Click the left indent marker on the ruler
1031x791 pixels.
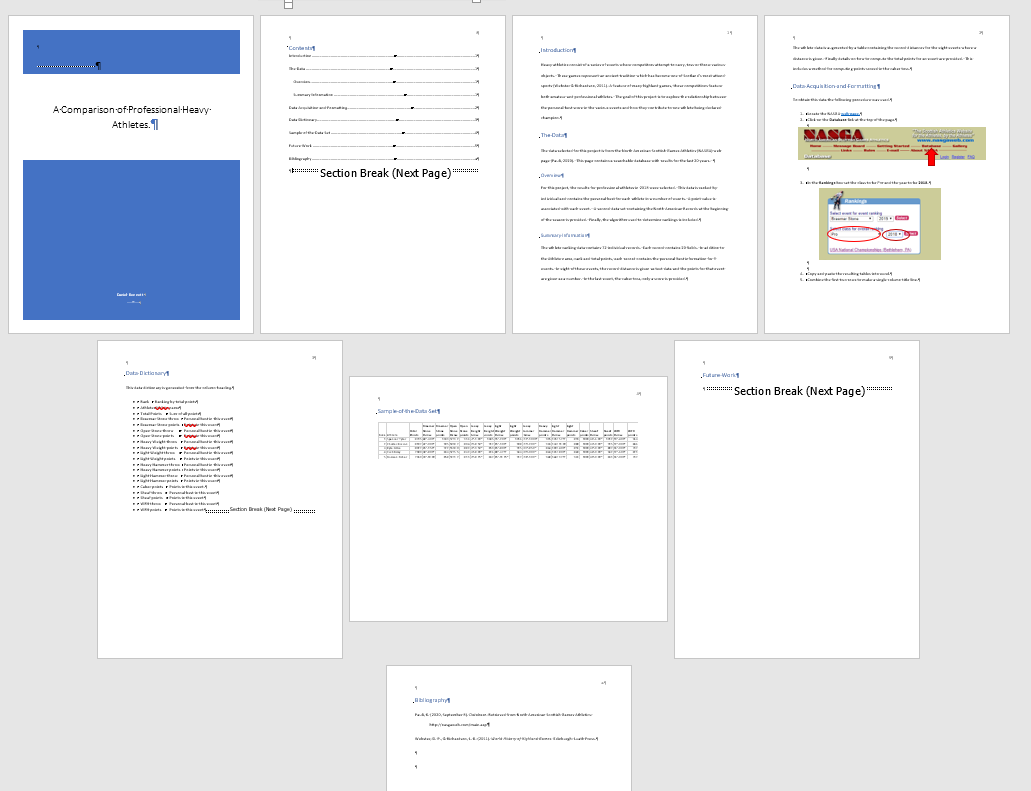point(289,4)
